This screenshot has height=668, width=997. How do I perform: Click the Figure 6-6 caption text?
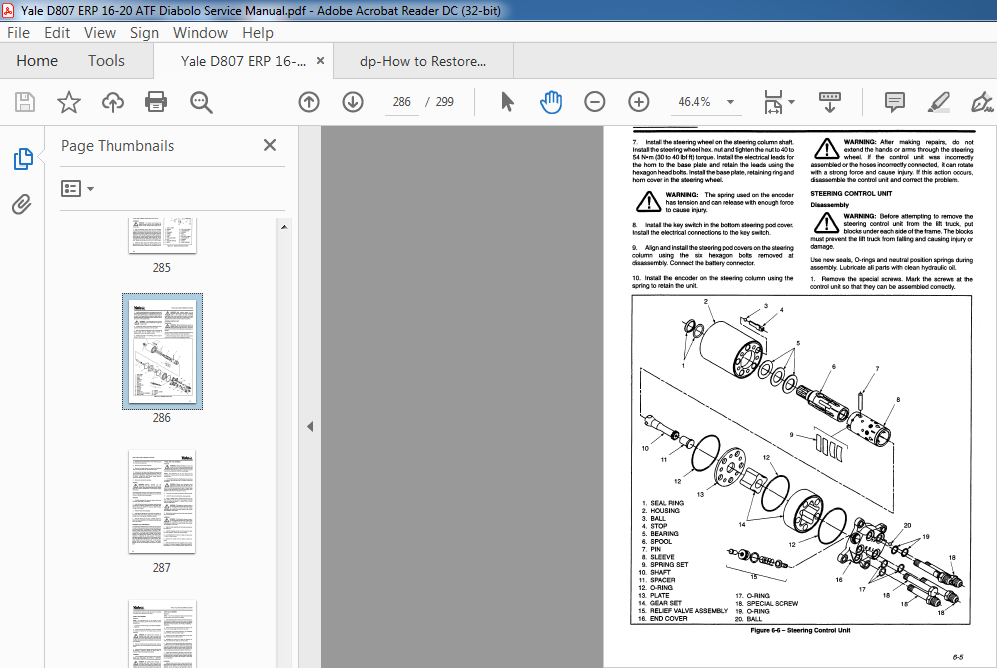pos(800,631)
